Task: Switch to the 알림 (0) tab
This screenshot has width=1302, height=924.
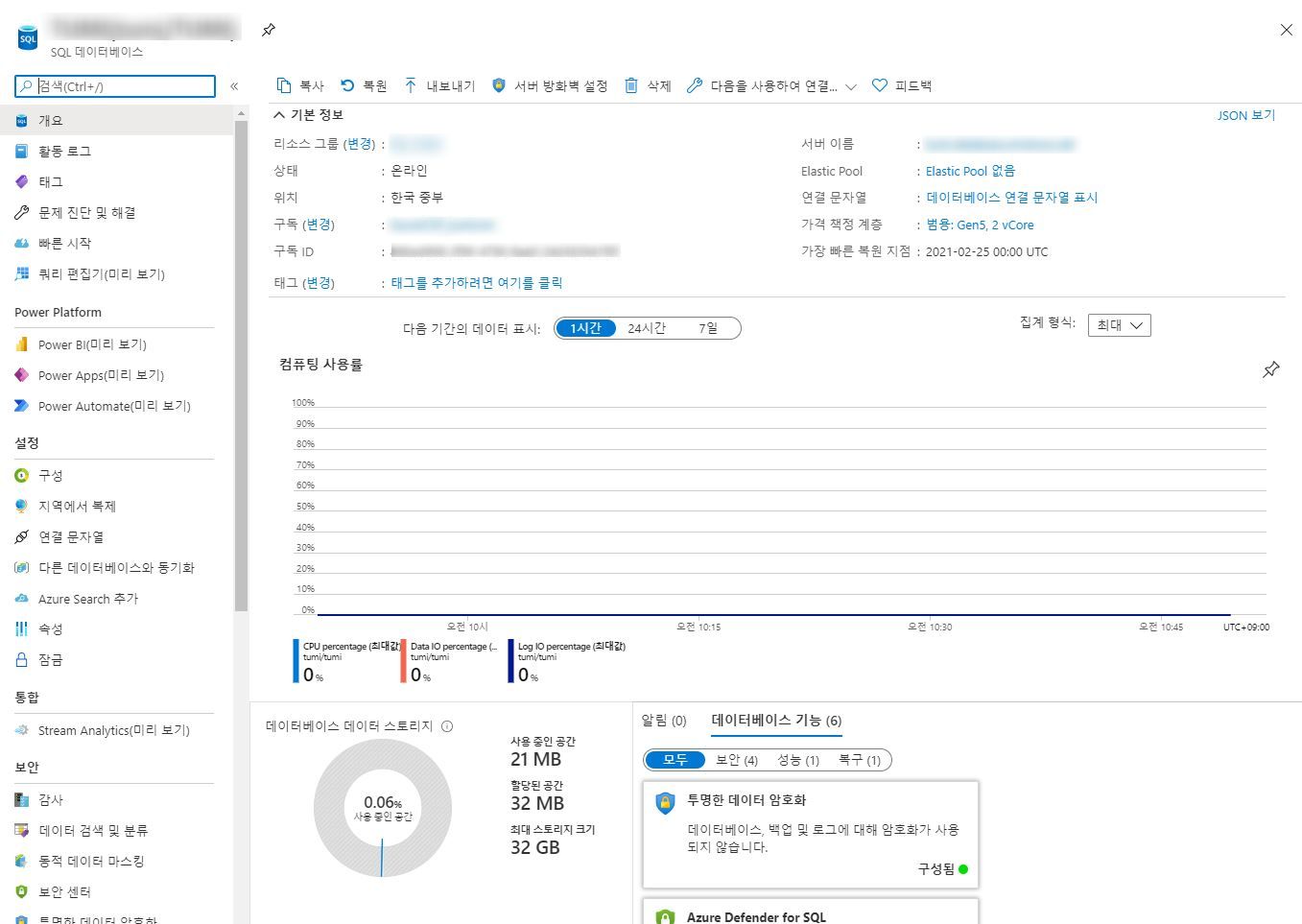Action: [x=664, y=721]
